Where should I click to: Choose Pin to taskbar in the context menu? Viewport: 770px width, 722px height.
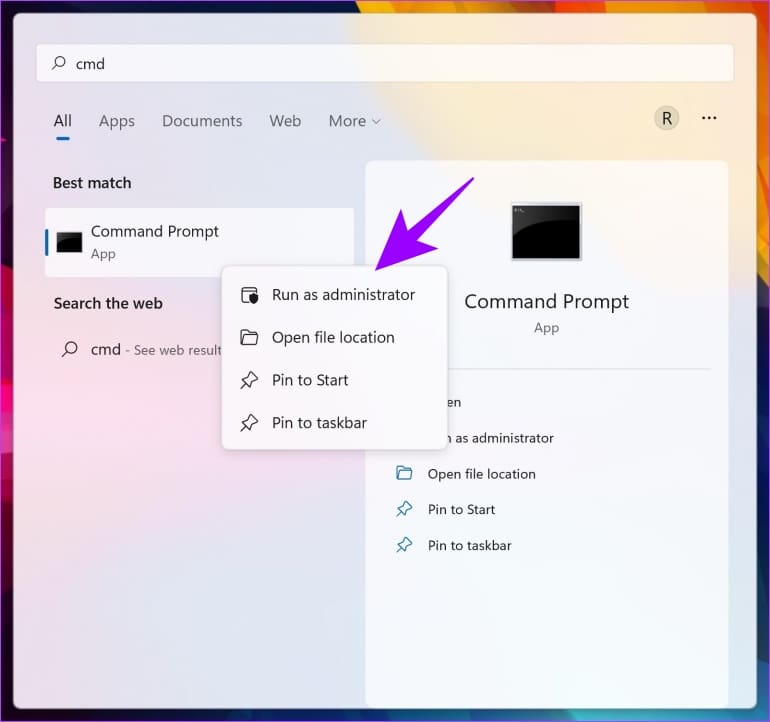point(334,423)
